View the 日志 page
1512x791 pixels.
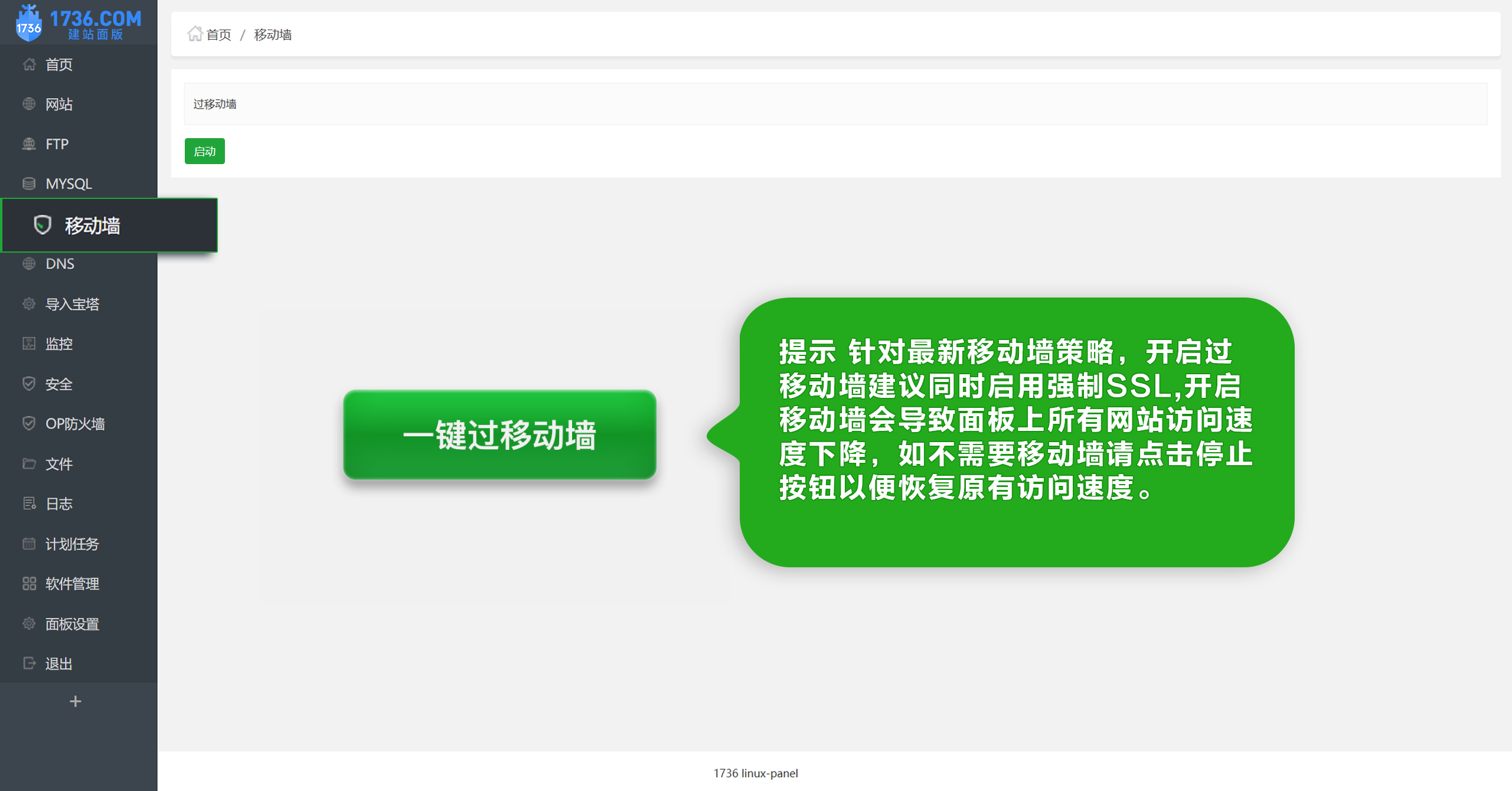(x=79, y=504)
